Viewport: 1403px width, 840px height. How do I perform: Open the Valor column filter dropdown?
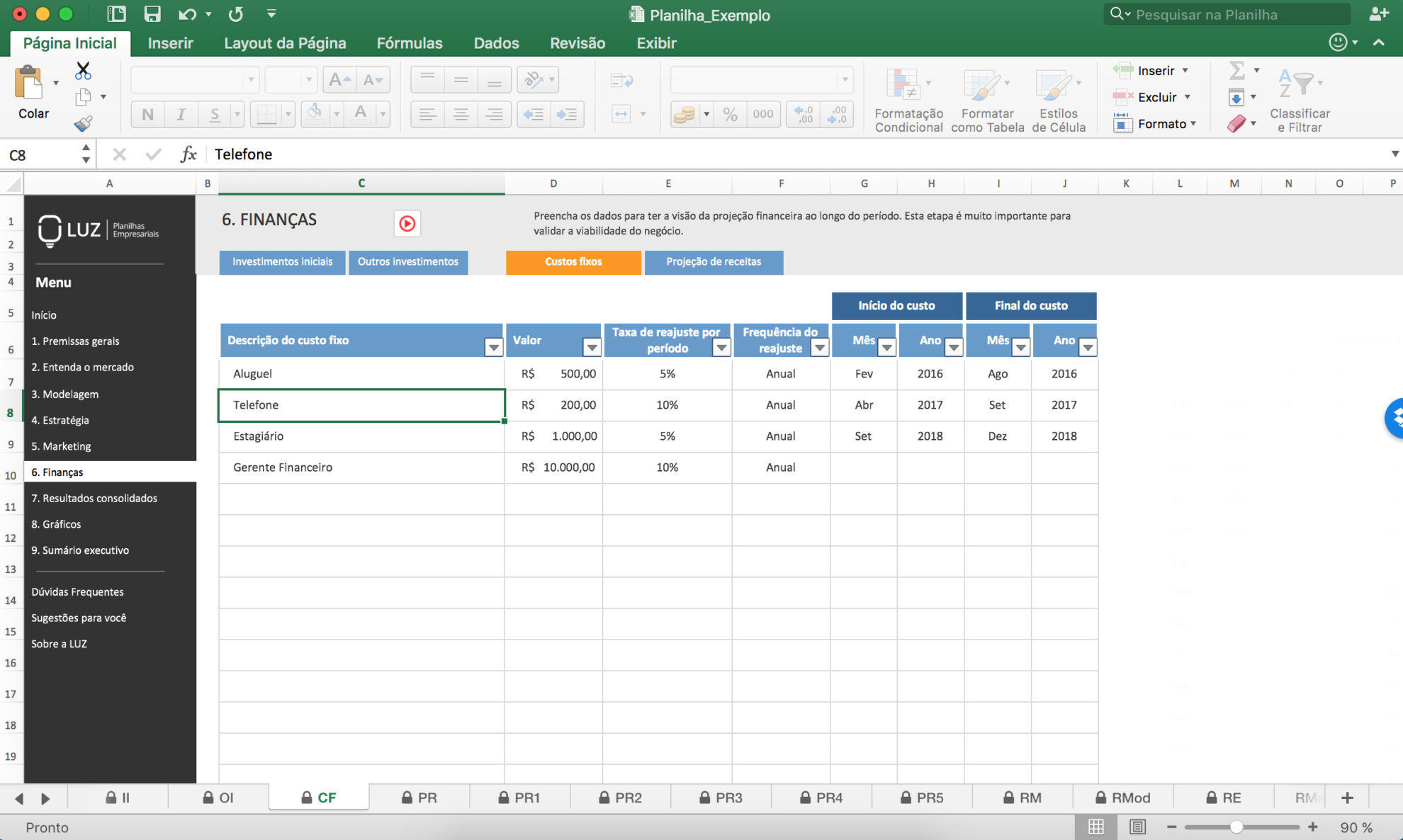coord(591,347)
